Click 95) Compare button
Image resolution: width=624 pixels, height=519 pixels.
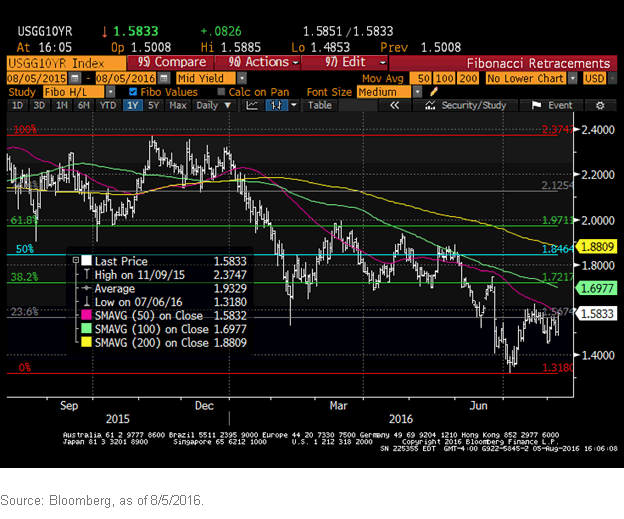coord(170,62)
